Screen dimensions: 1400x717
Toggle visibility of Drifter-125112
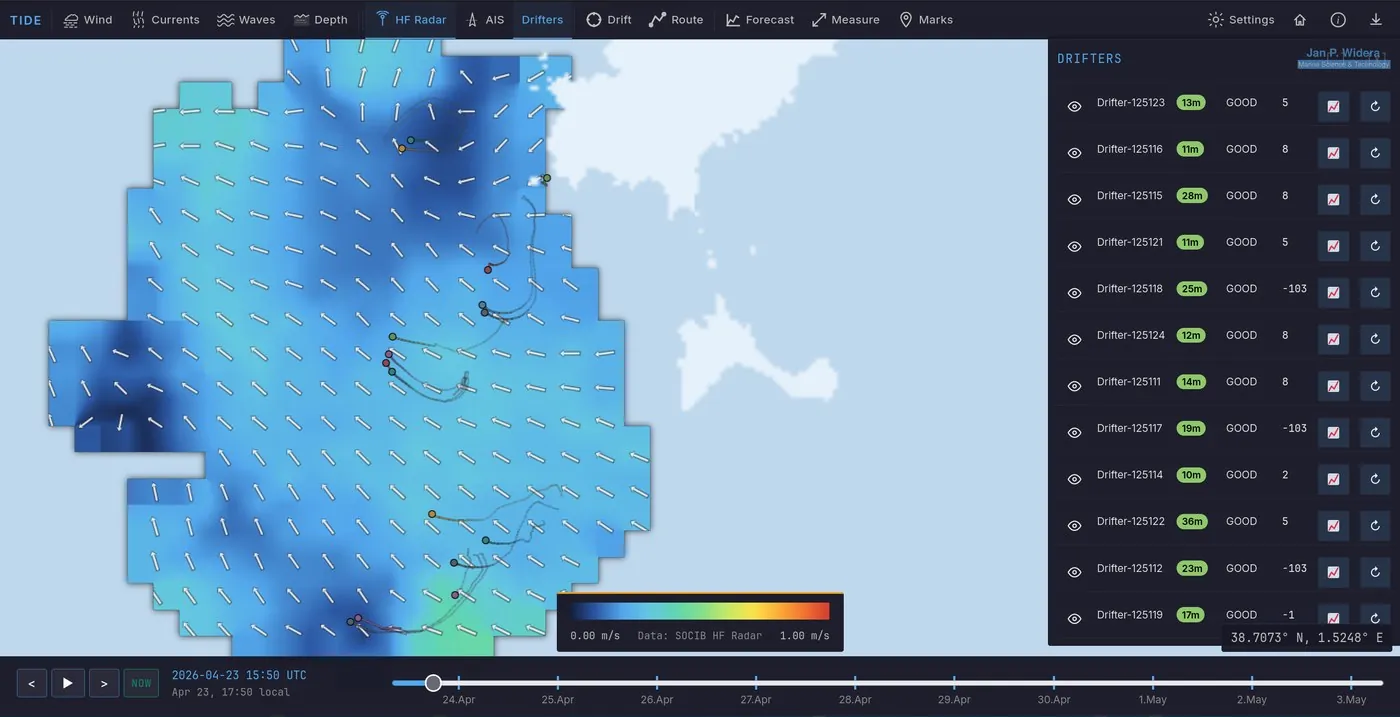point(1074,572)
